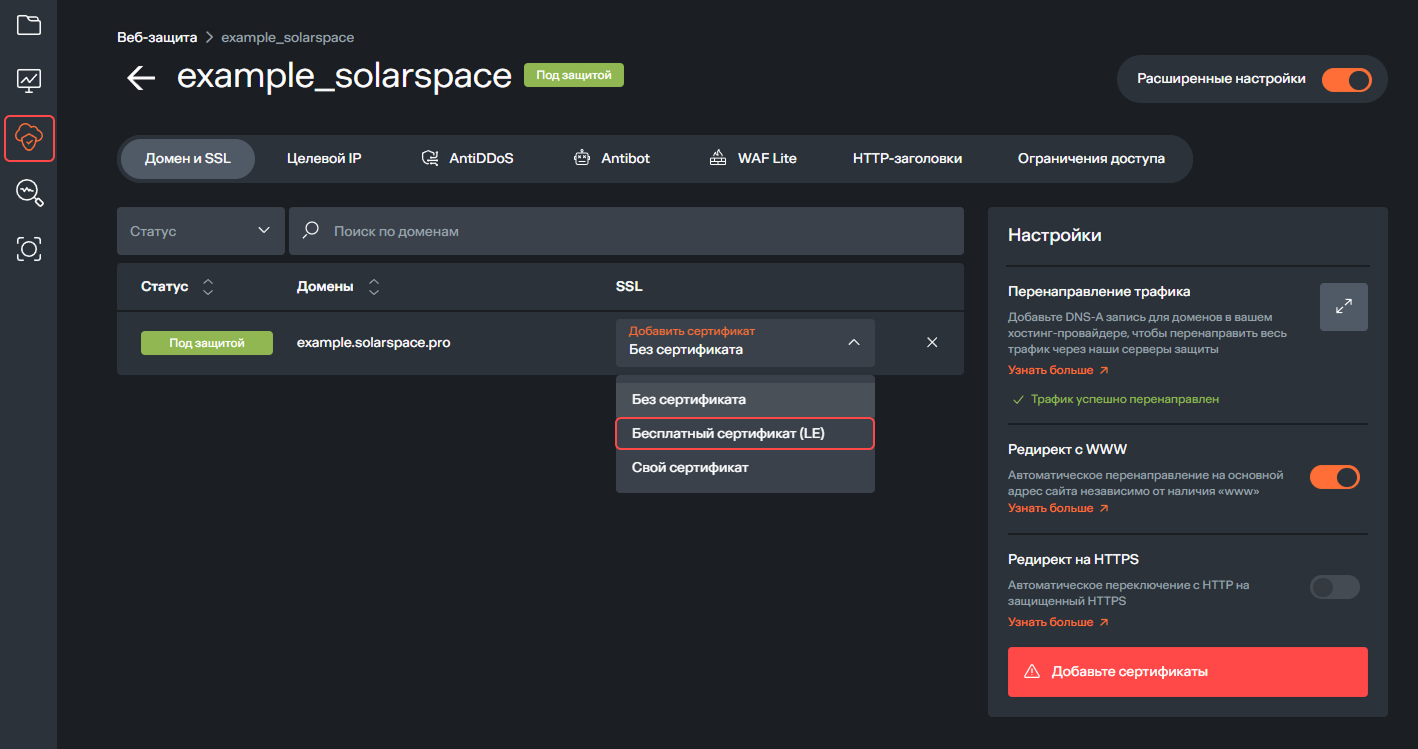
Task: Select the cloud shield web protection icon
Action: tap(29, 138)
